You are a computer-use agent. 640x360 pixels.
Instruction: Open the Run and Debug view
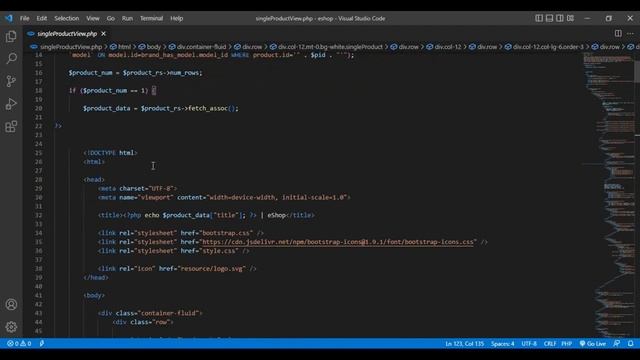click(x=11, y=104)
